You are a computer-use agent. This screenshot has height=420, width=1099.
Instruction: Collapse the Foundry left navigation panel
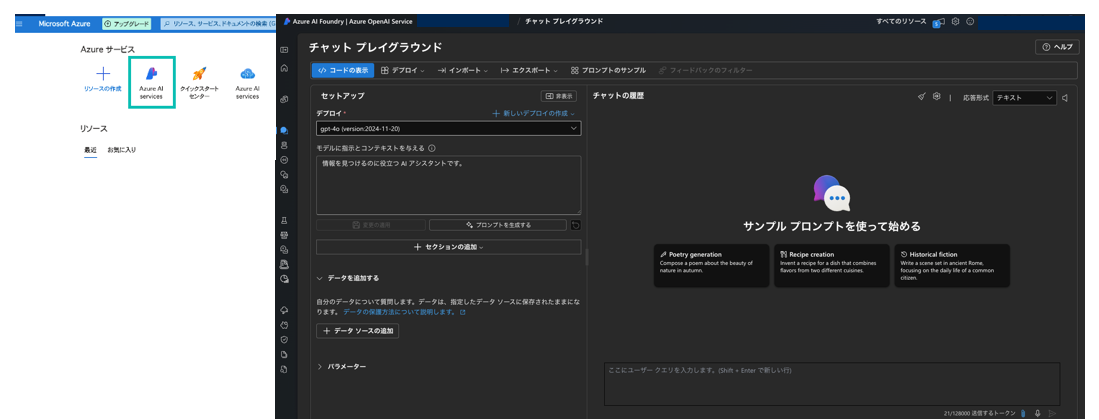[284, 50]
